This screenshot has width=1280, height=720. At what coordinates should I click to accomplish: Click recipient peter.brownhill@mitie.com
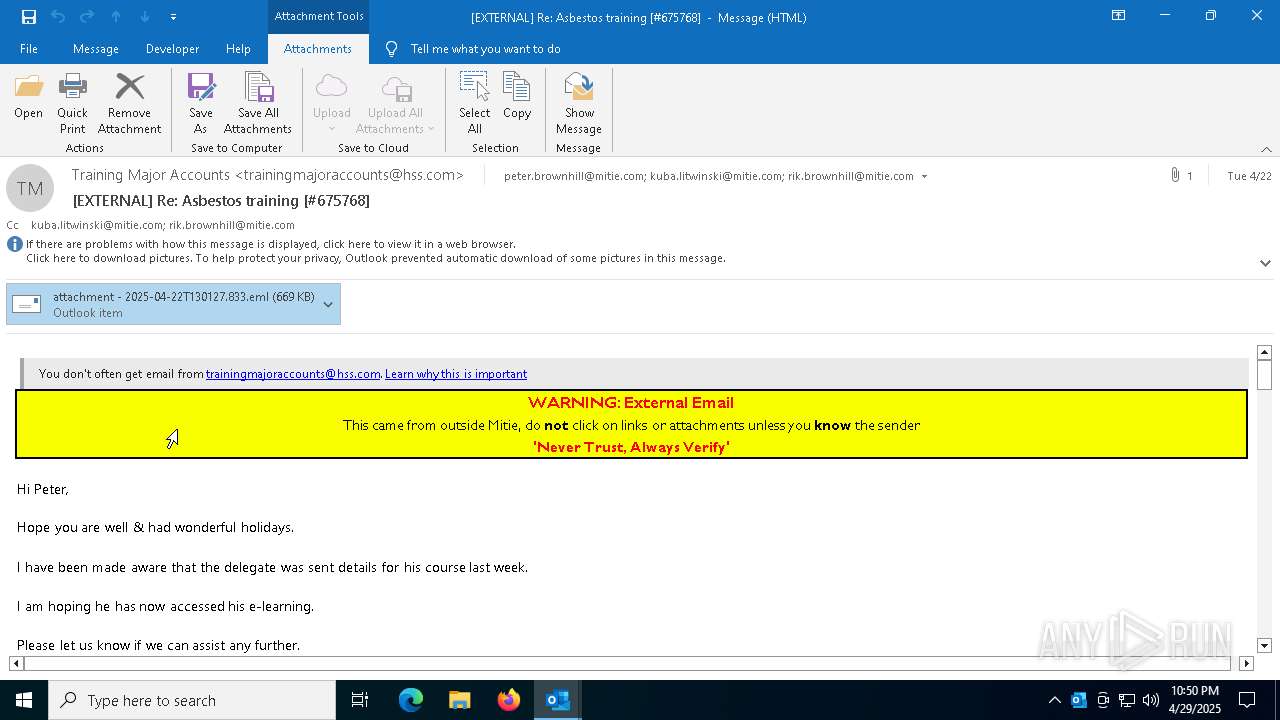pos(574,176)
